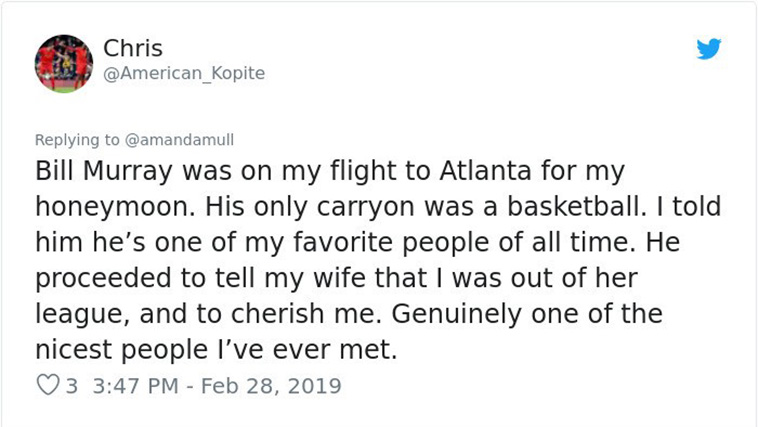Click the like count number 3
The height and width of the screenshot is (427, 758).
click(x=71, y=385)
